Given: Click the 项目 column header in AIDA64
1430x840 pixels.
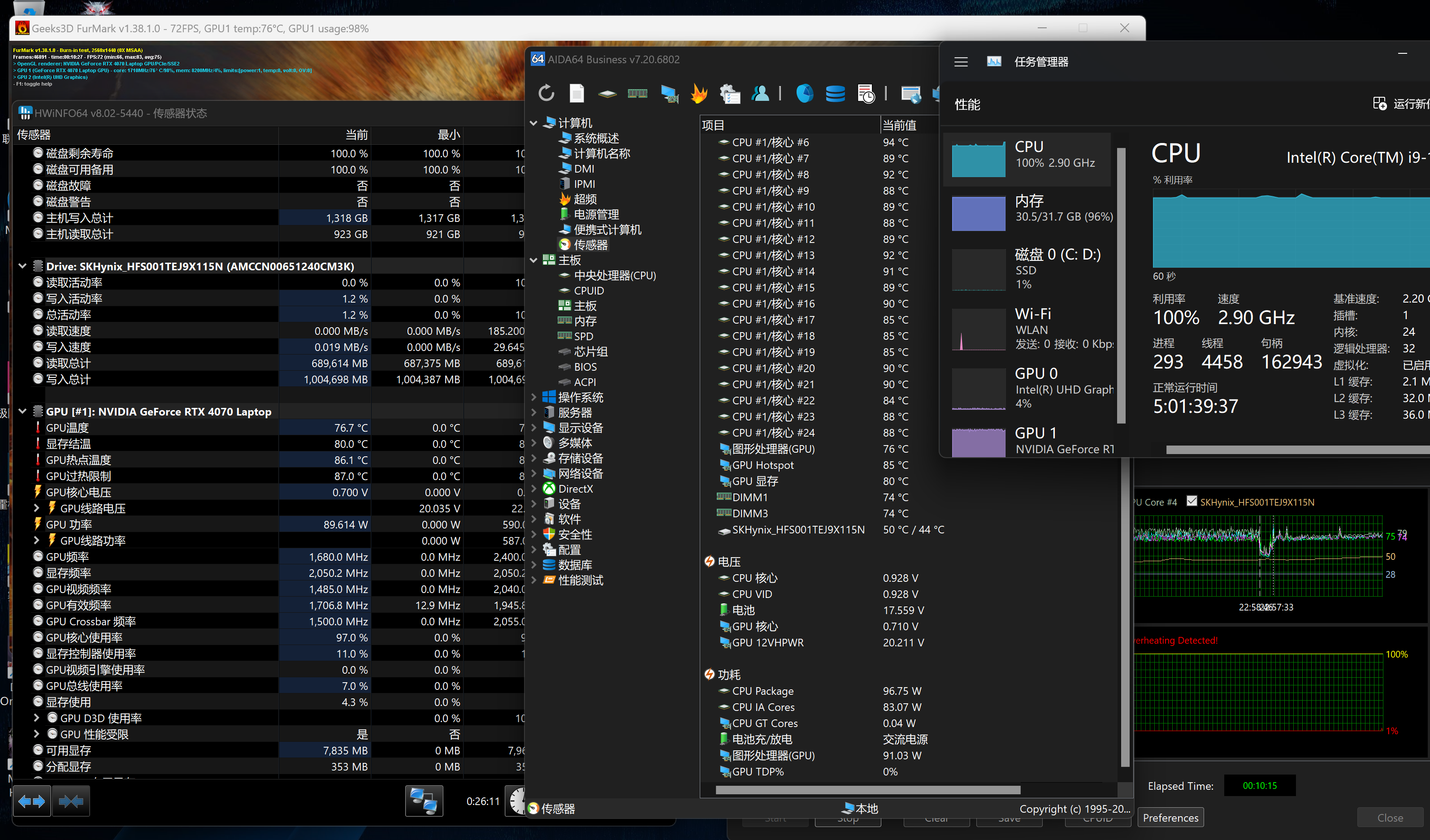Looking at the screenshot, I should coord(789,125).
